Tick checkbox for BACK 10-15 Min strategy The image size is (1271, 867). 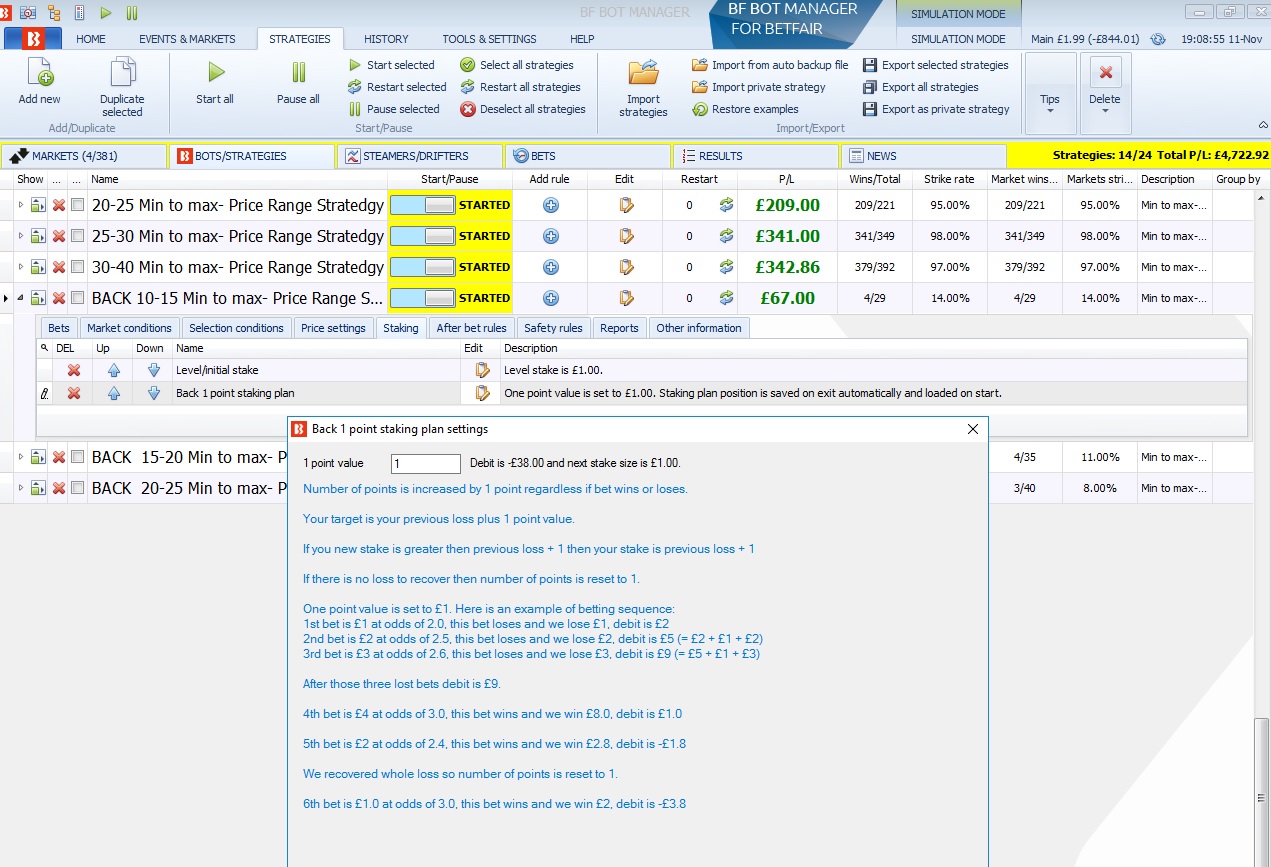[x=77, y=298]
